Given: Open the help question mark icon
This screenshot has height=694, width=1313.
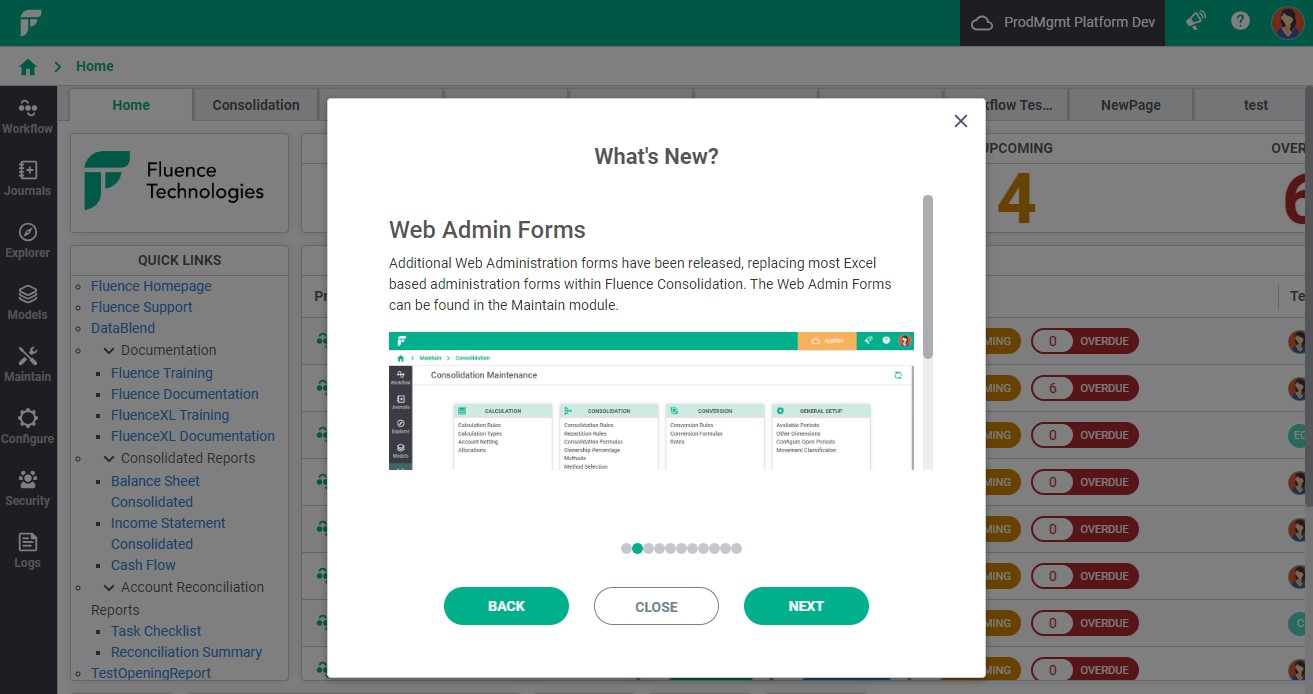Looking at the screenshot, I should pyautogui.click(x=1241, y=21).
